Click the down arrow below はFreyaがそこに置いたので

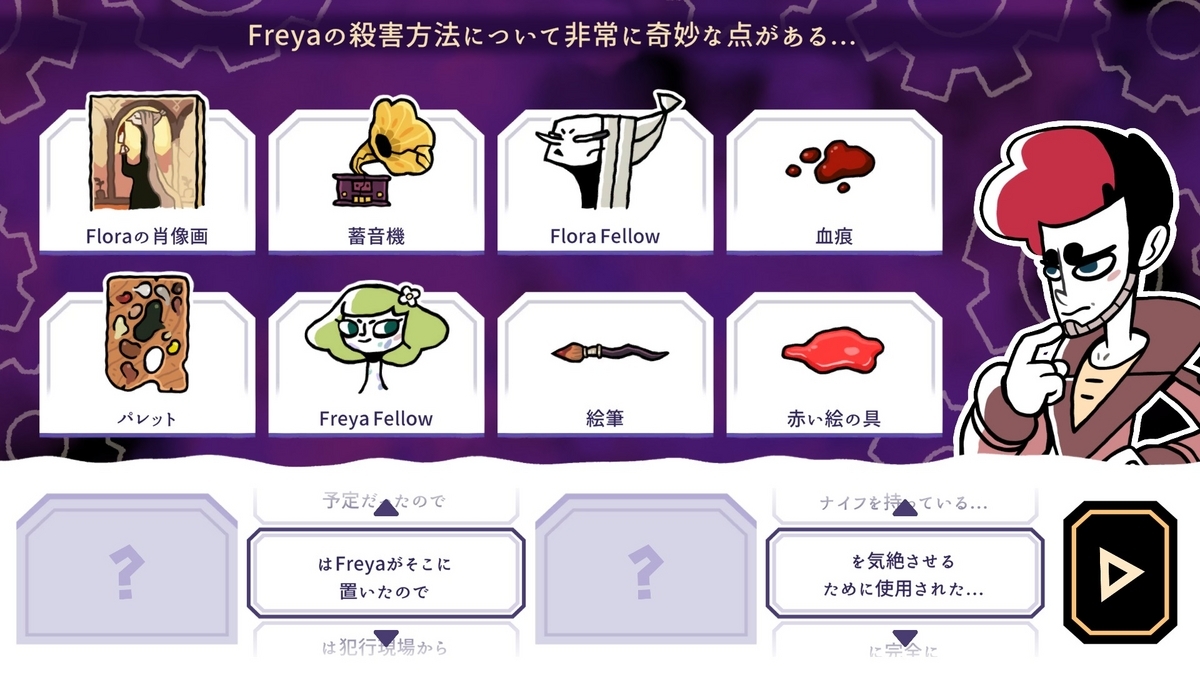pyautogui.click(x=386, y=638)
